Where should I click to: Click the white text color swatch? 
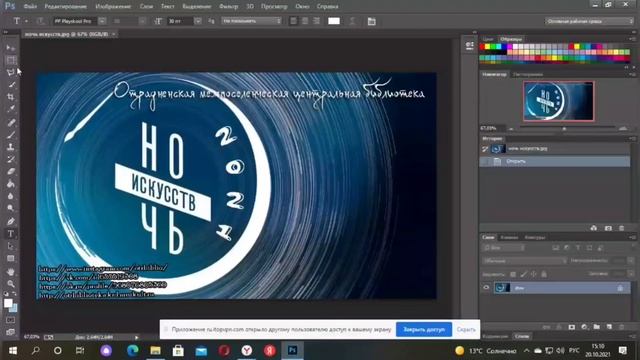[334, 21]
